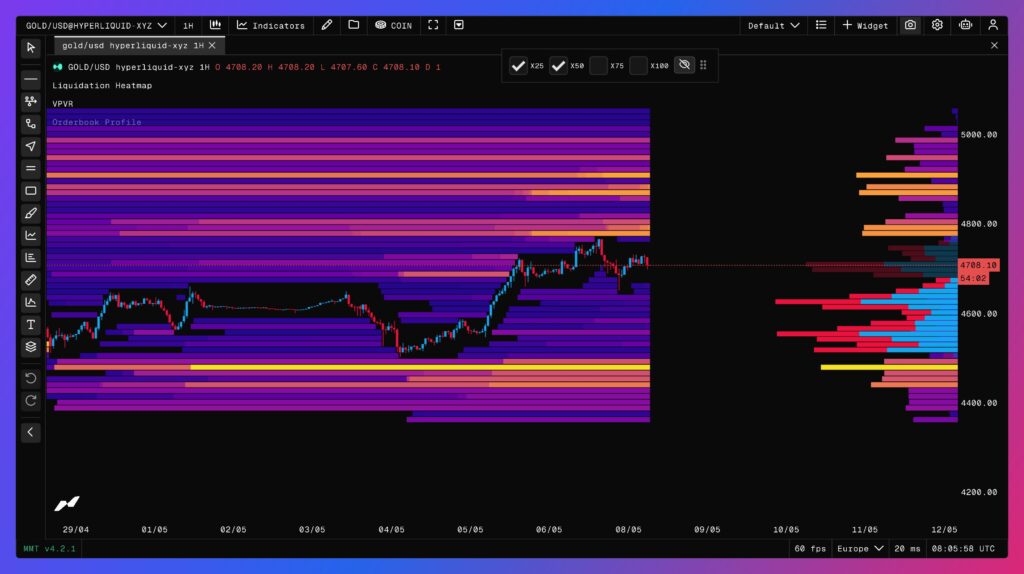Select the volume profile bars tool
Screen dimensions: 1024x574
point(31,257)
